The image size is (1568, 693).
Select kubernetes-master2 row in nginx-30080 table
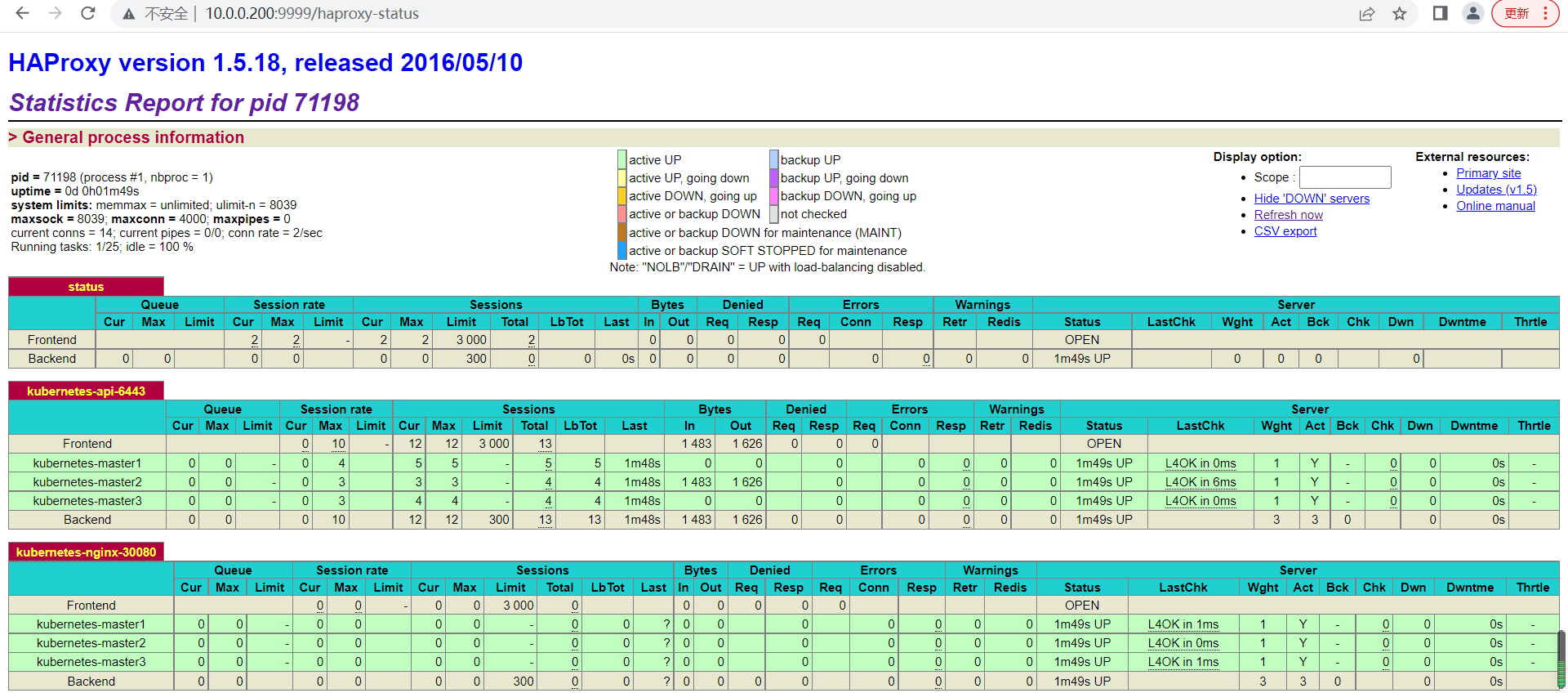(784, 643)
